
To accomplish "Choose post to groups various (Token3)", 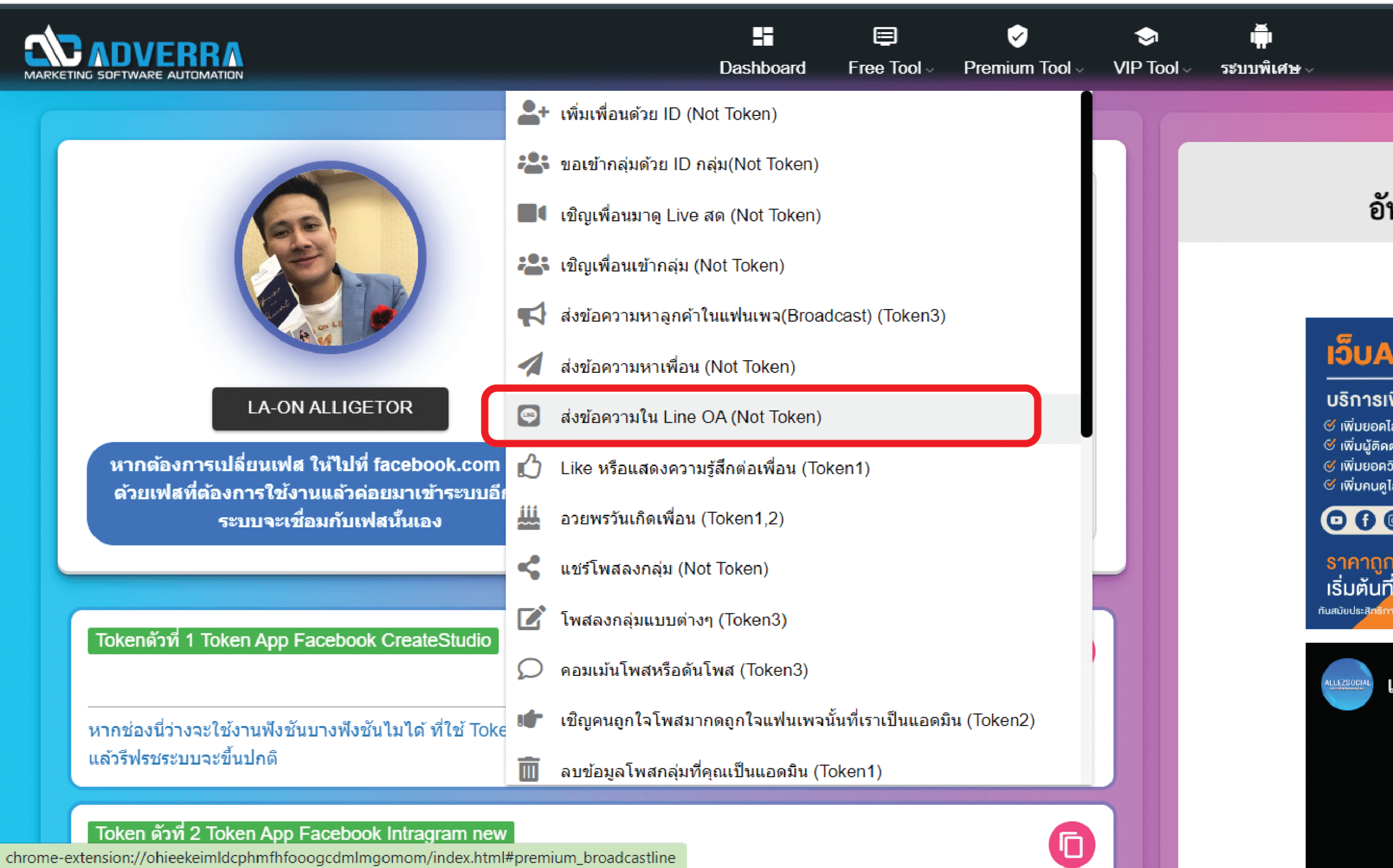I will tap(673, 619).
